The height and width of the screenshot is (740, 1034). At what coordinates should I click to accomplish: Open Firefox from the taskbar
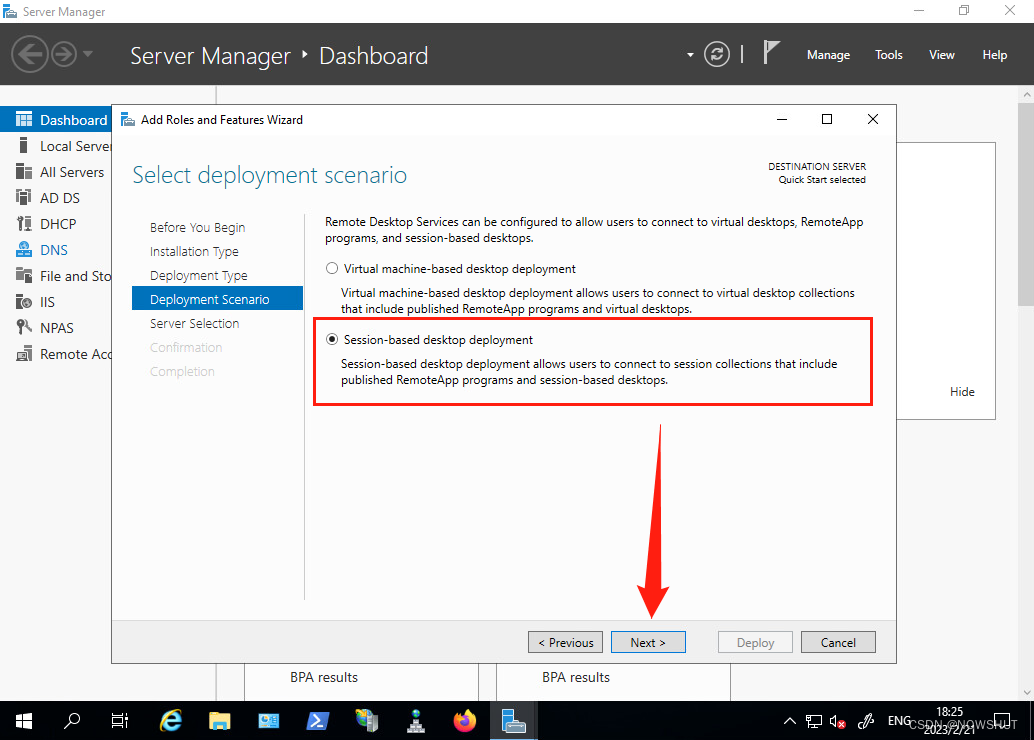[465, 721]
